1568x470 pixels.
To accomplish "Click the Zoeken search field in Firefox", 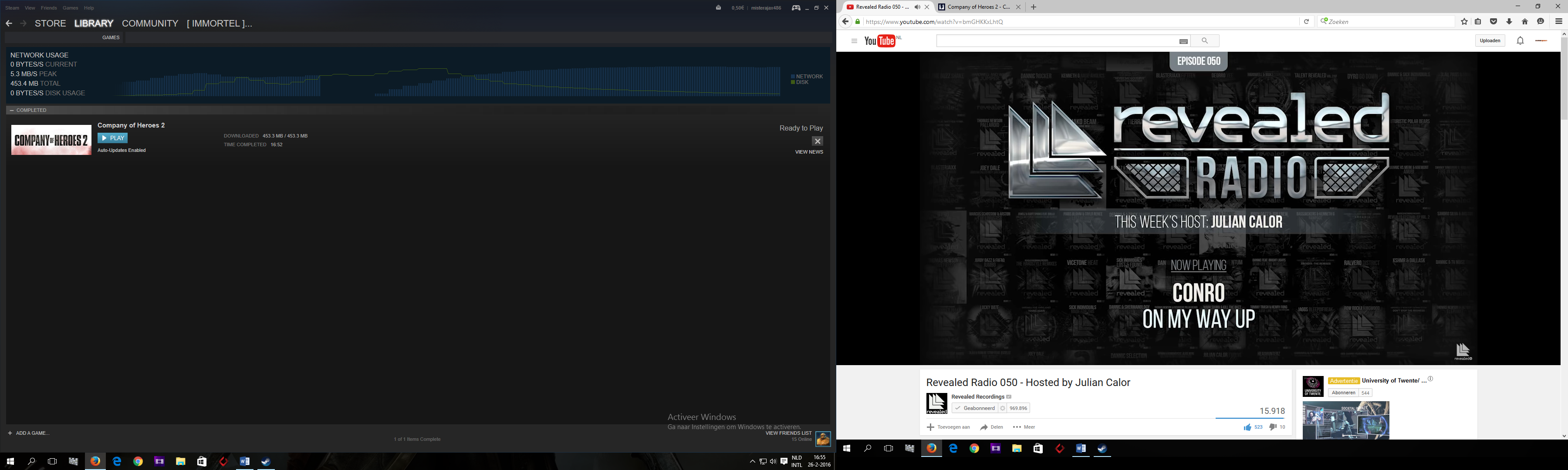I will 1386,22.
